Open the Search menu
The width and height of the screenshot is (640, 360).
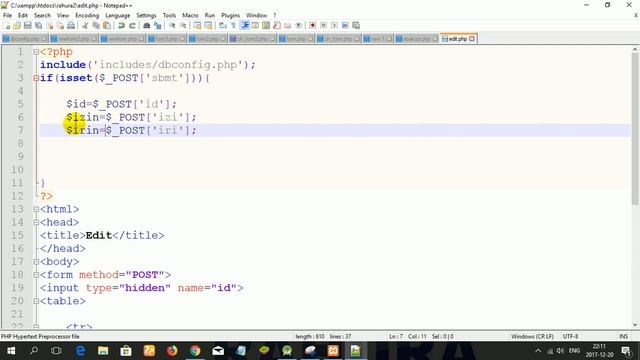42,16
